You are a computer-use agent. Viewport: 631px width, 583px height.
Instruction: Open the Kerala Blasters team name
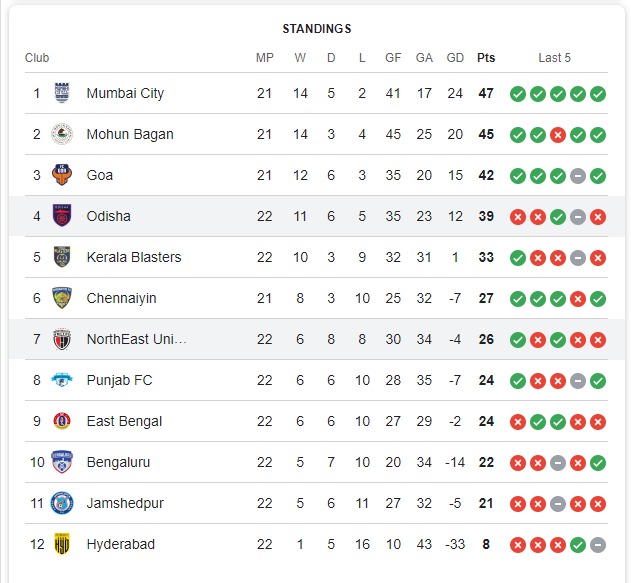(134, 257)
